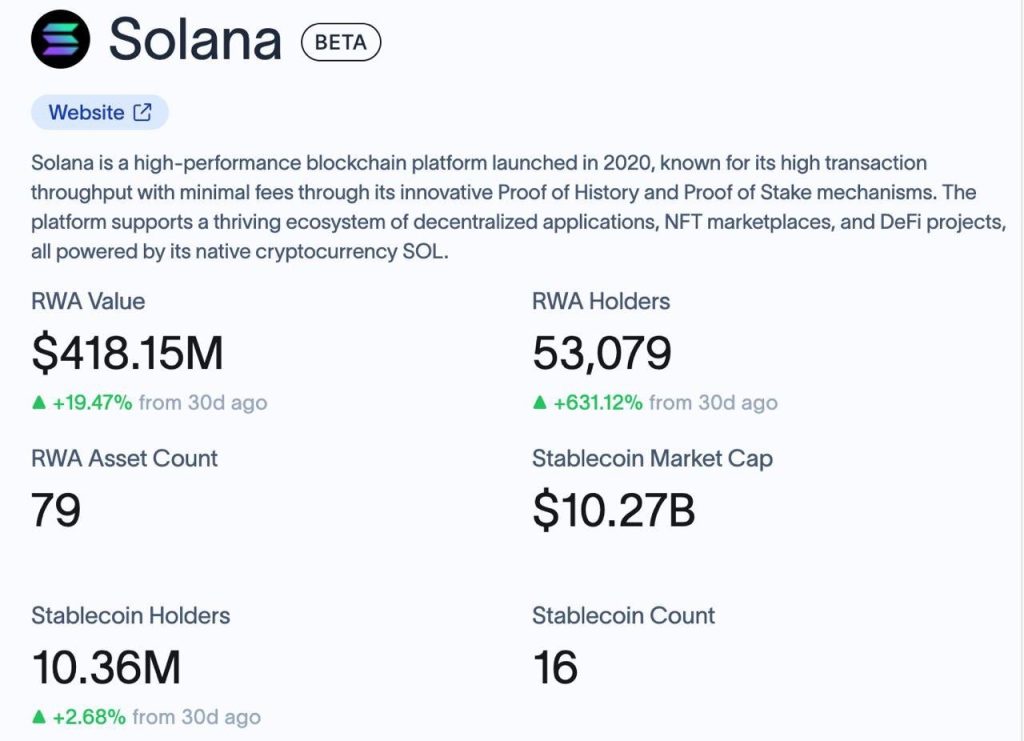This screenshot has height=741, width=1024.
Task: Click the Solana logo icon
Action: [61, 40]
